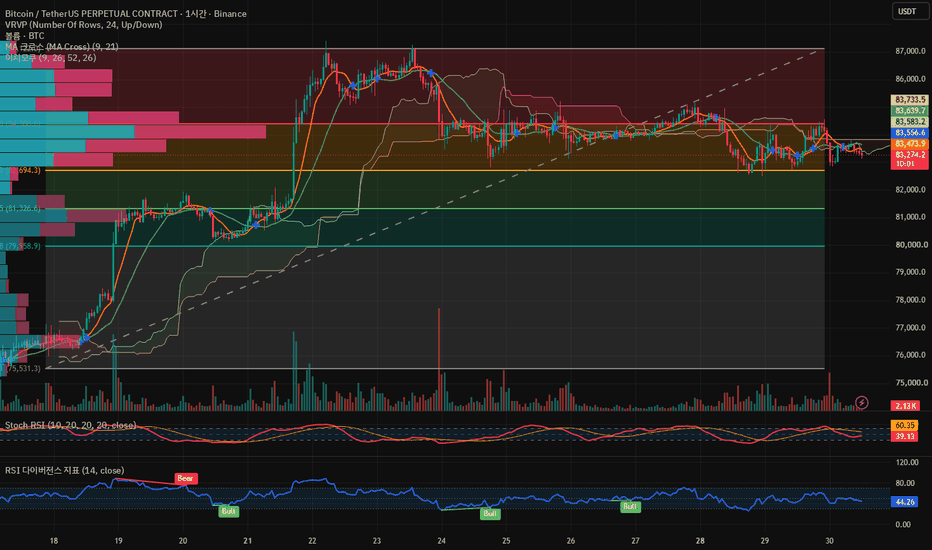Click the 75,000.0 price axis label

pyautogui.click(x=910, y=383)
